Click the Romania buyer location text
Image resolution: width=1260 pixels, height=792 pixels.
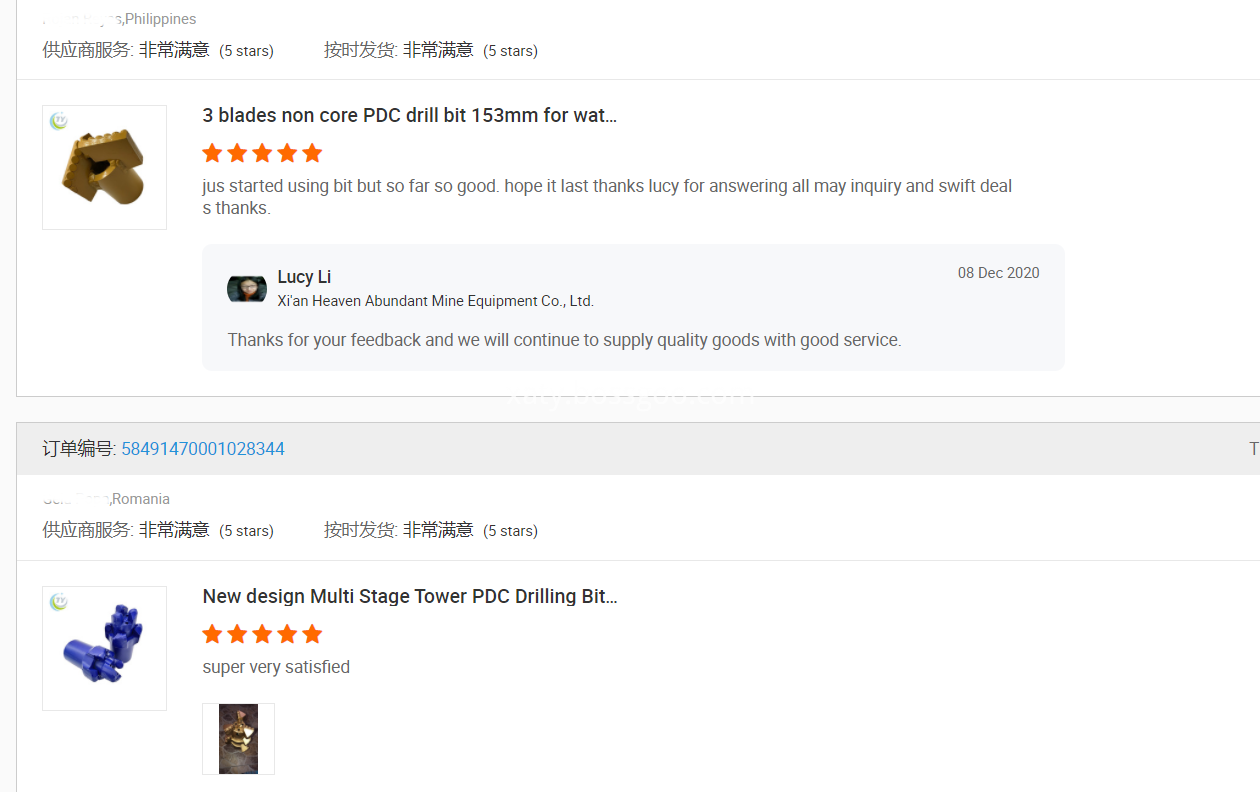(x=141, y=499)
